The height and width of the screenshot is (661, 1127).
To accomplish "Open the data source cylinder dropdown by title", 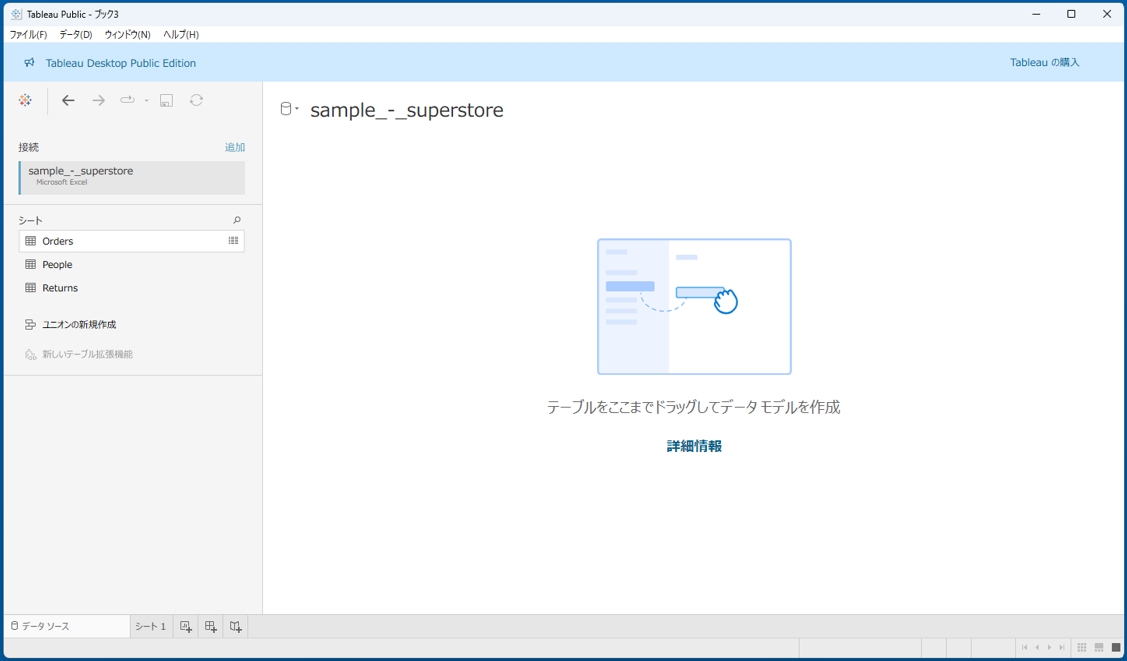I will click(x=289, y=109).
